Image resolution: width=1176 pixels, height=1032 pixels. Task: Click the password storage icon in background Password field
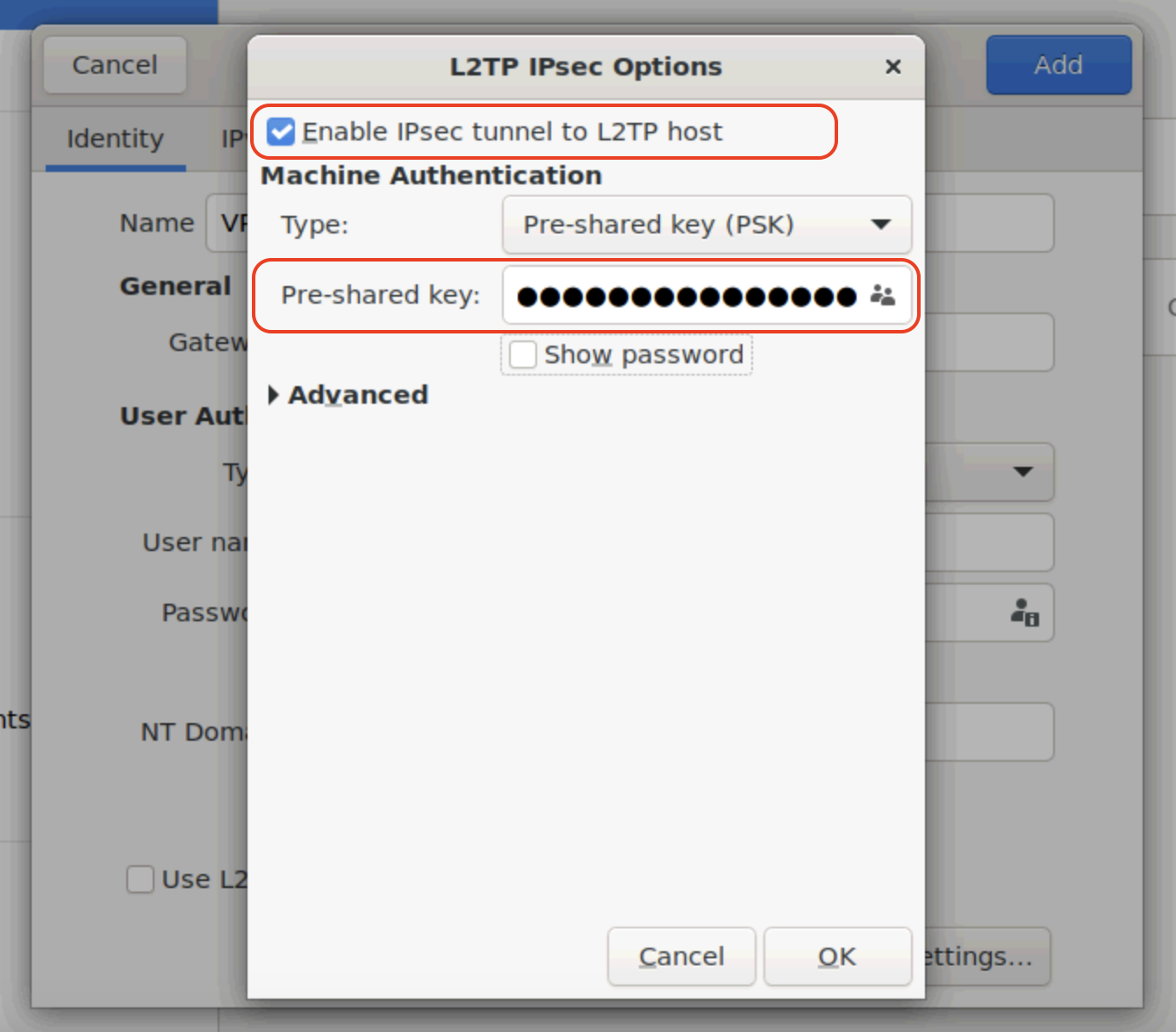tap(1024, 613)
